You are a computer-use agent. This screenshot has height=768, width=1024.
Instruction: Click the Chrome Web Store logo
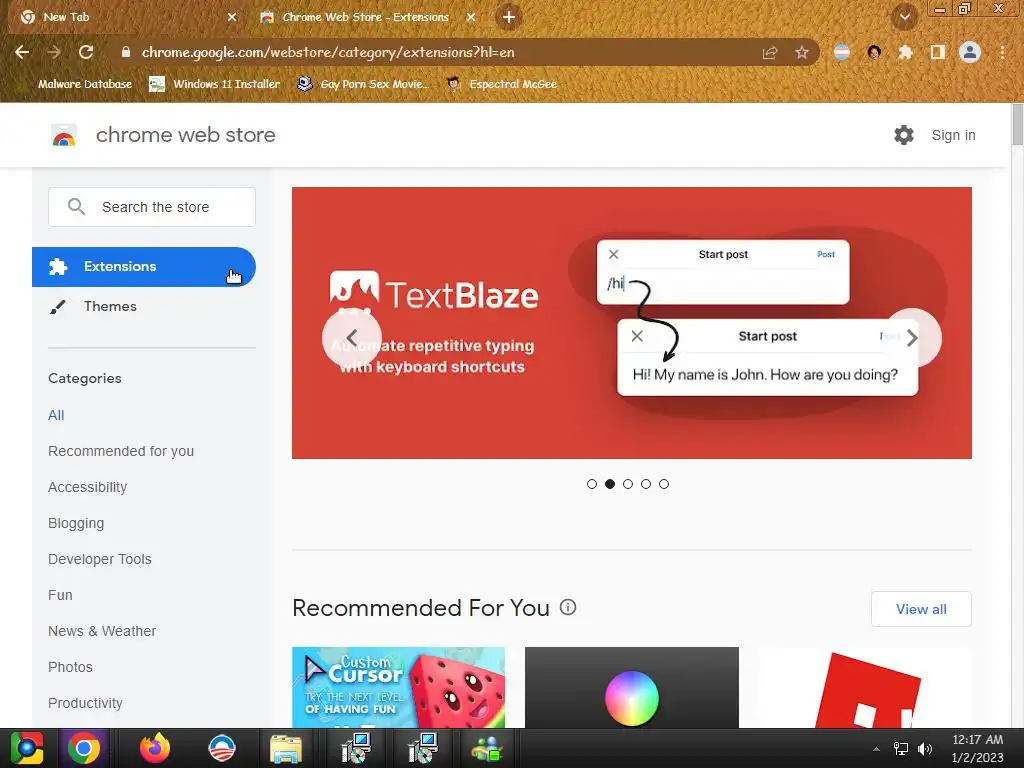64,135
